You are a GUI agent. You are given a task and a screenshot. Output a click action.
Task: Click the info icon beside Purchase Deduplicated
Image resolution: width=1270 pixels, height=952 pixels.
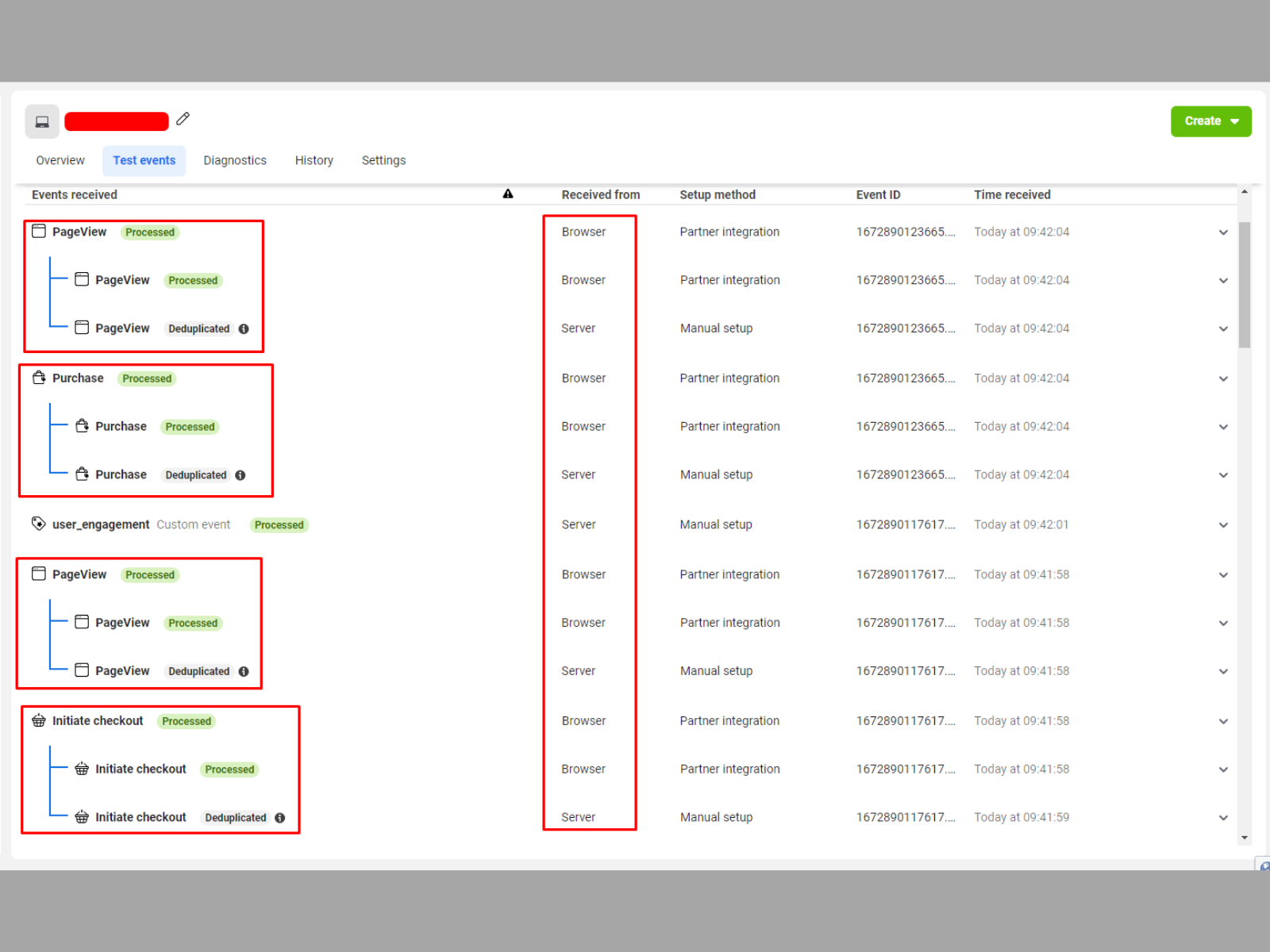tap(241, 474)
